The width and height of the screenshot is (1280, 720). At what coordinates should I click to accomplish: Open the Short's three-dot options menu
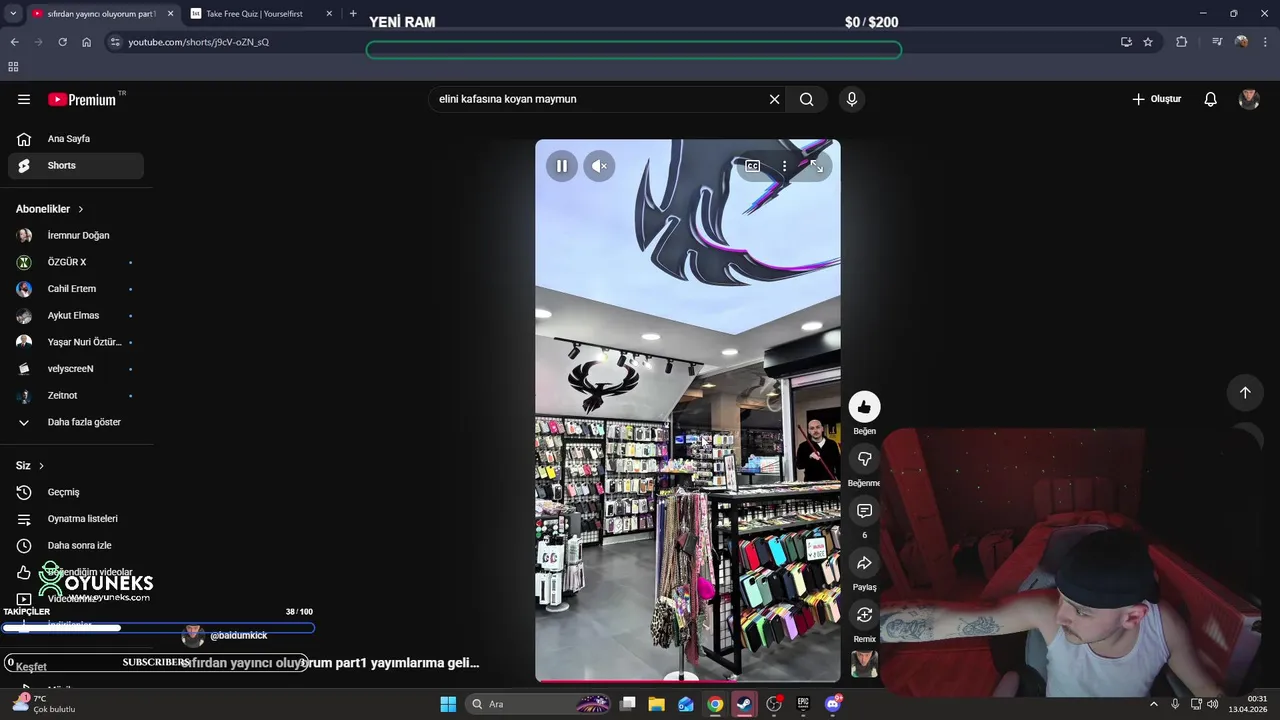click(785, 166)
